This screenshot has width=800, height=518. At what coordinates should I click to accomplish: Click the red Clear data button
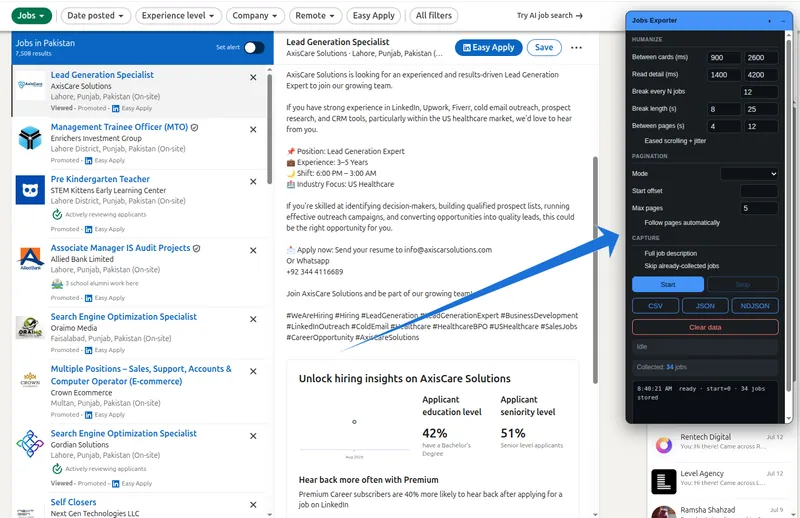[x=705, y=328]
